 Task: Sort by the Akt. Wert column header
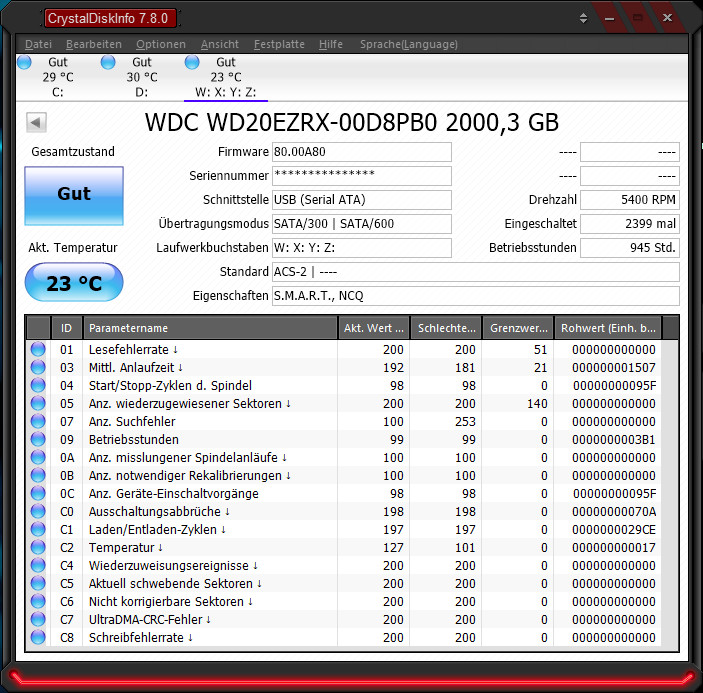[374, 328]
